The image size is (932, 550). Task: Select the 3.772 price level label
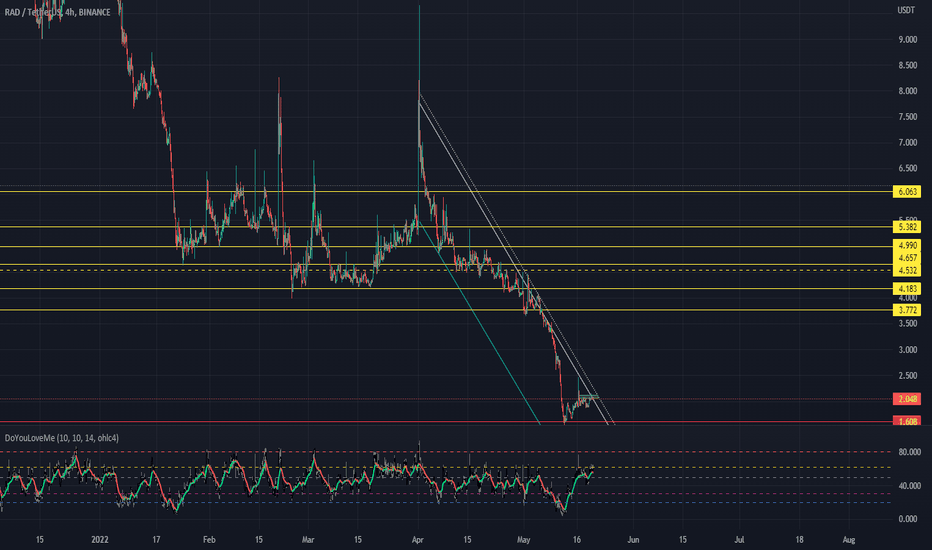coord(907,310)
